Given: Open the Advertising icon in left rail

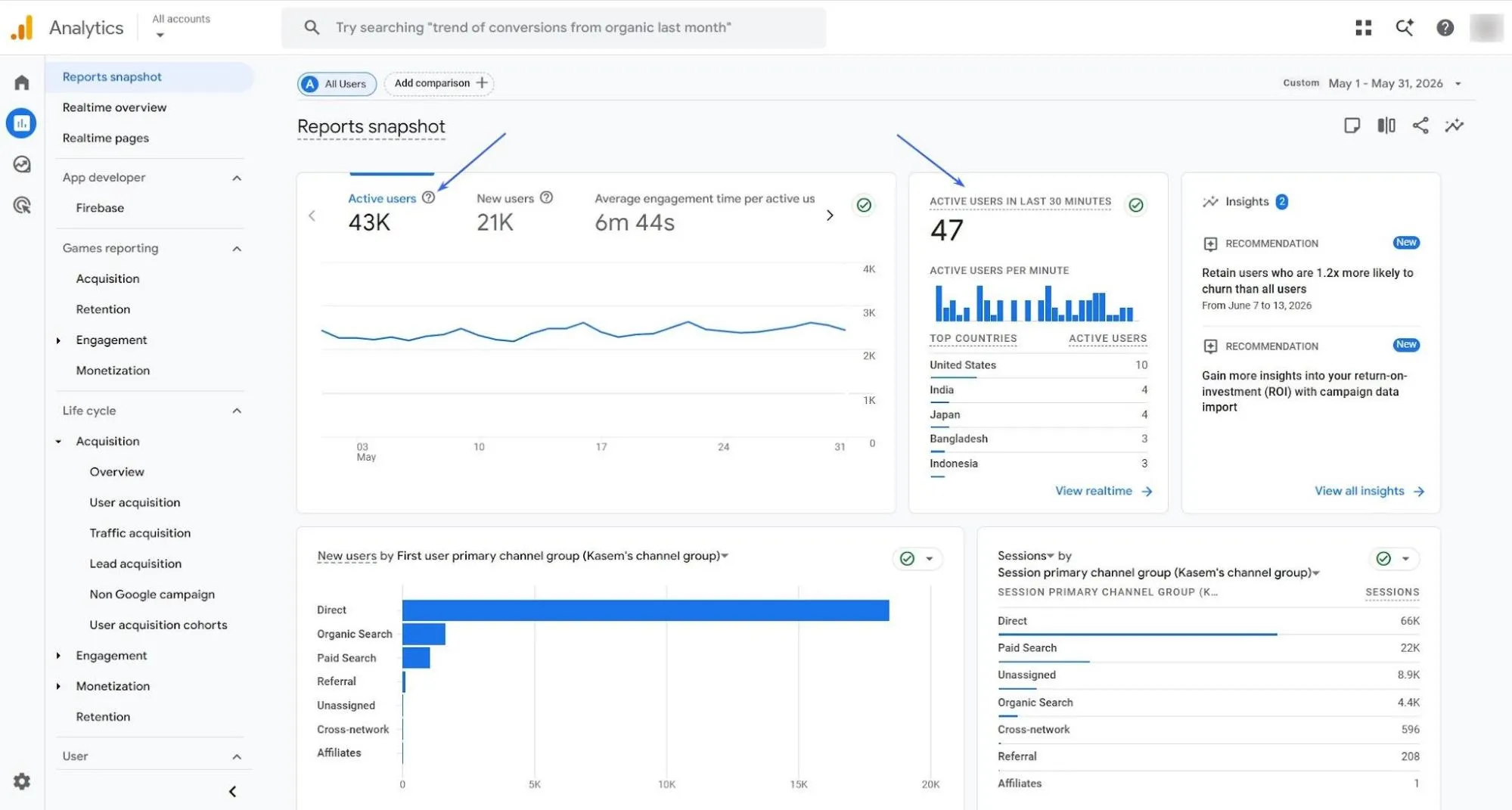Looking at the screenshot, I should coord(22,205).
